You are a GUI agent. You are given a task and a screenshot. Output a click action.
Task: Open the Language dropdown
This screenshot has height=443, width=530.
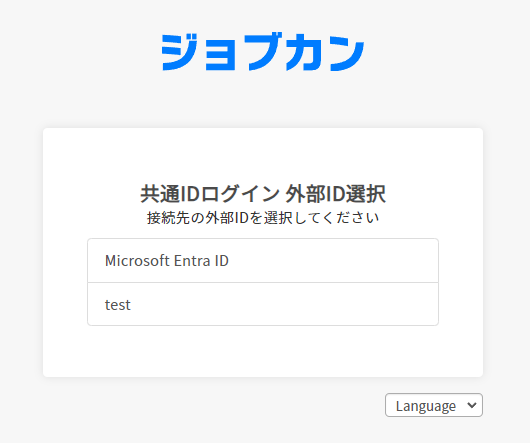[434, 405]
